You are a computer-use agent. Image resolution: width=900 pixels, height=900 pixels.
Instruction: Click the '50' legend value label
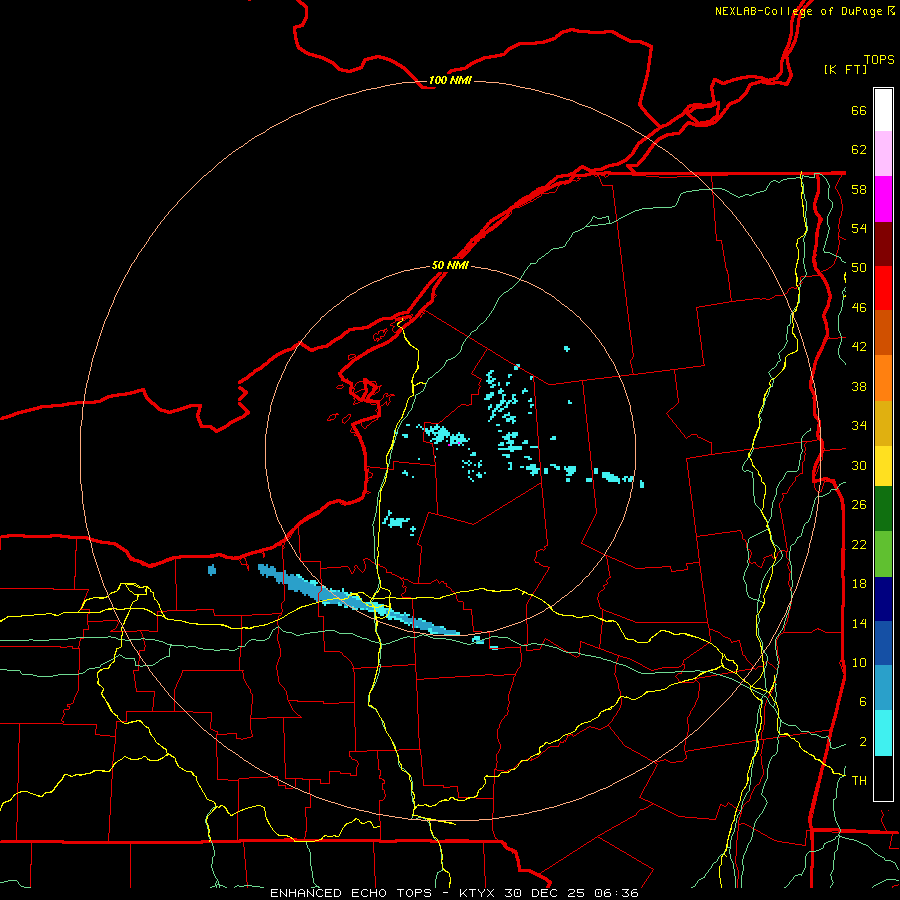[859, 268]
